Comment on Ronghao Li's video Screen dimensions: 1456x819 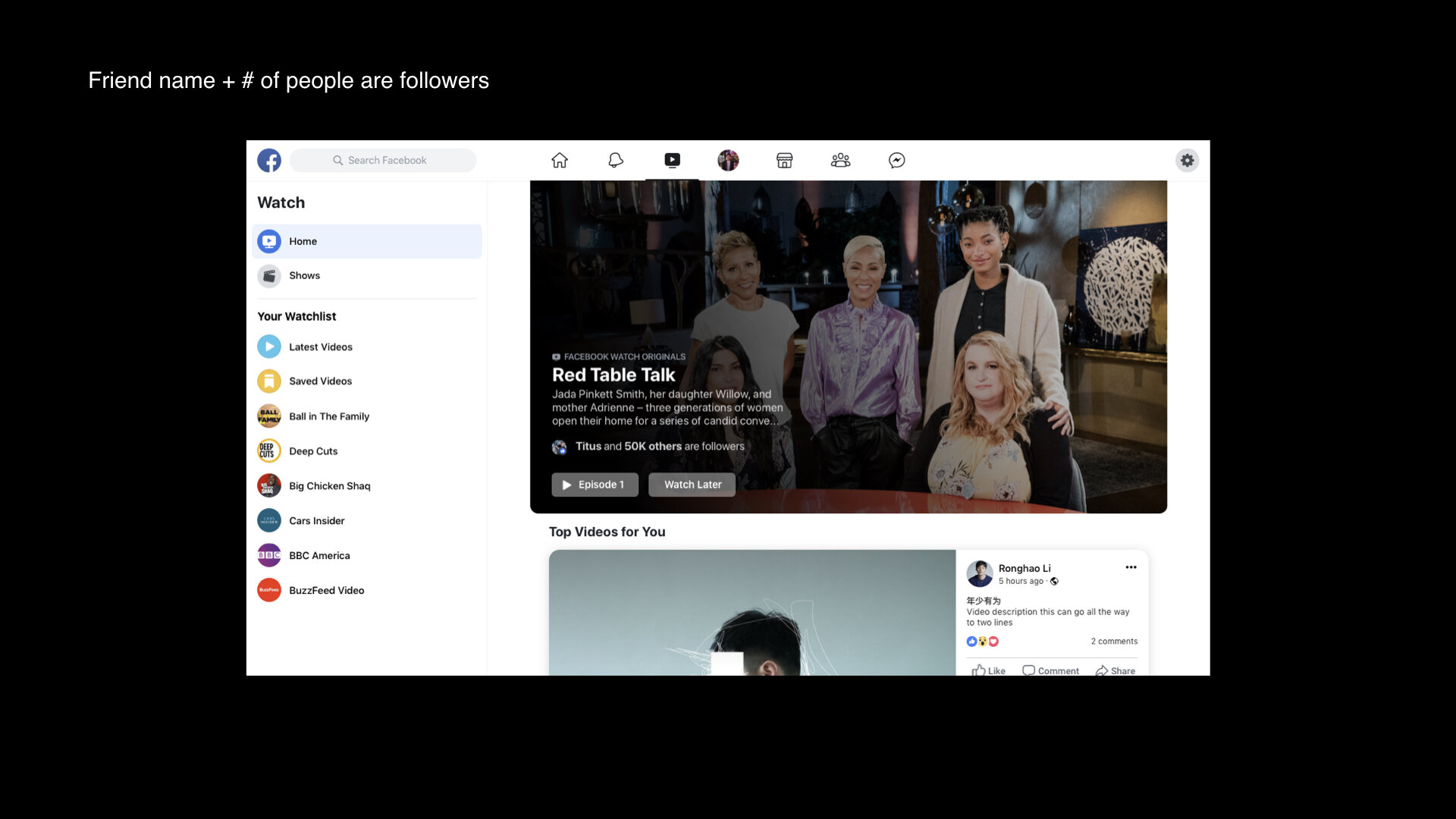coord(1050,670)
